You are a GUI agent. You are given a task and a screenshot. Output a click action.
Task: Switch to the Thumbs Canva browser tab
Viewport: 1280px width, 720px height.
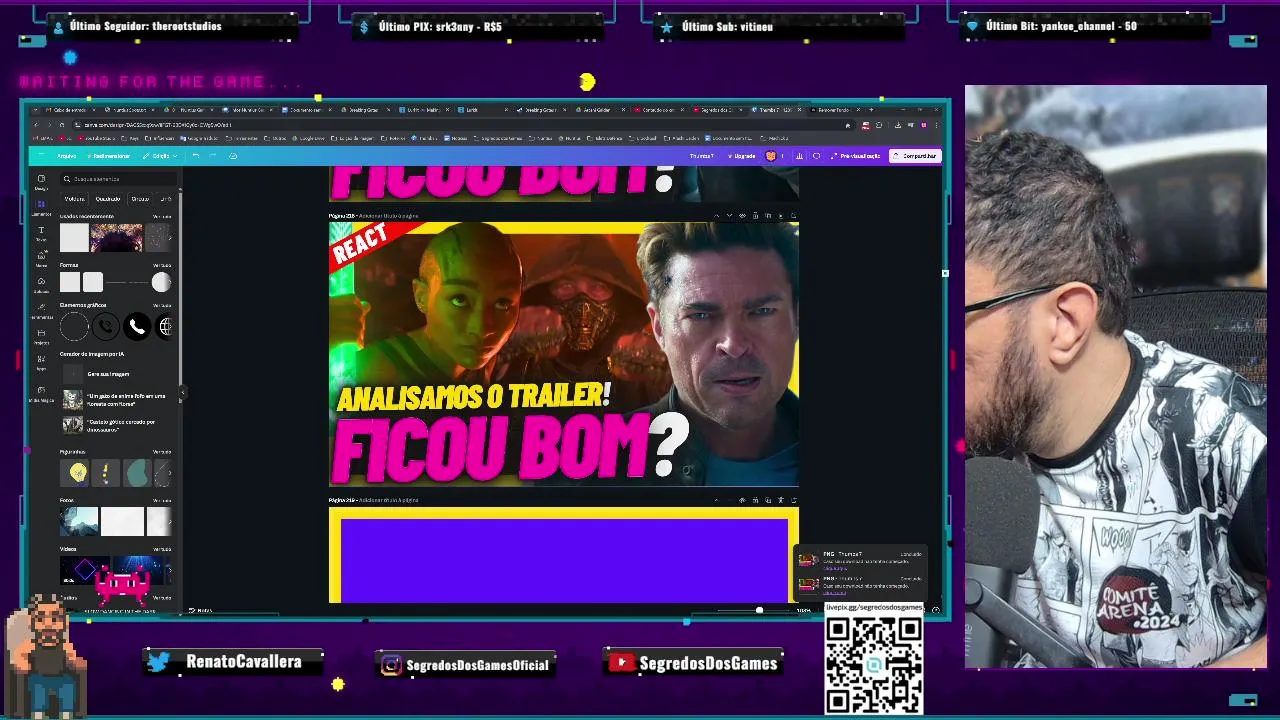click(x=776, y=110)
